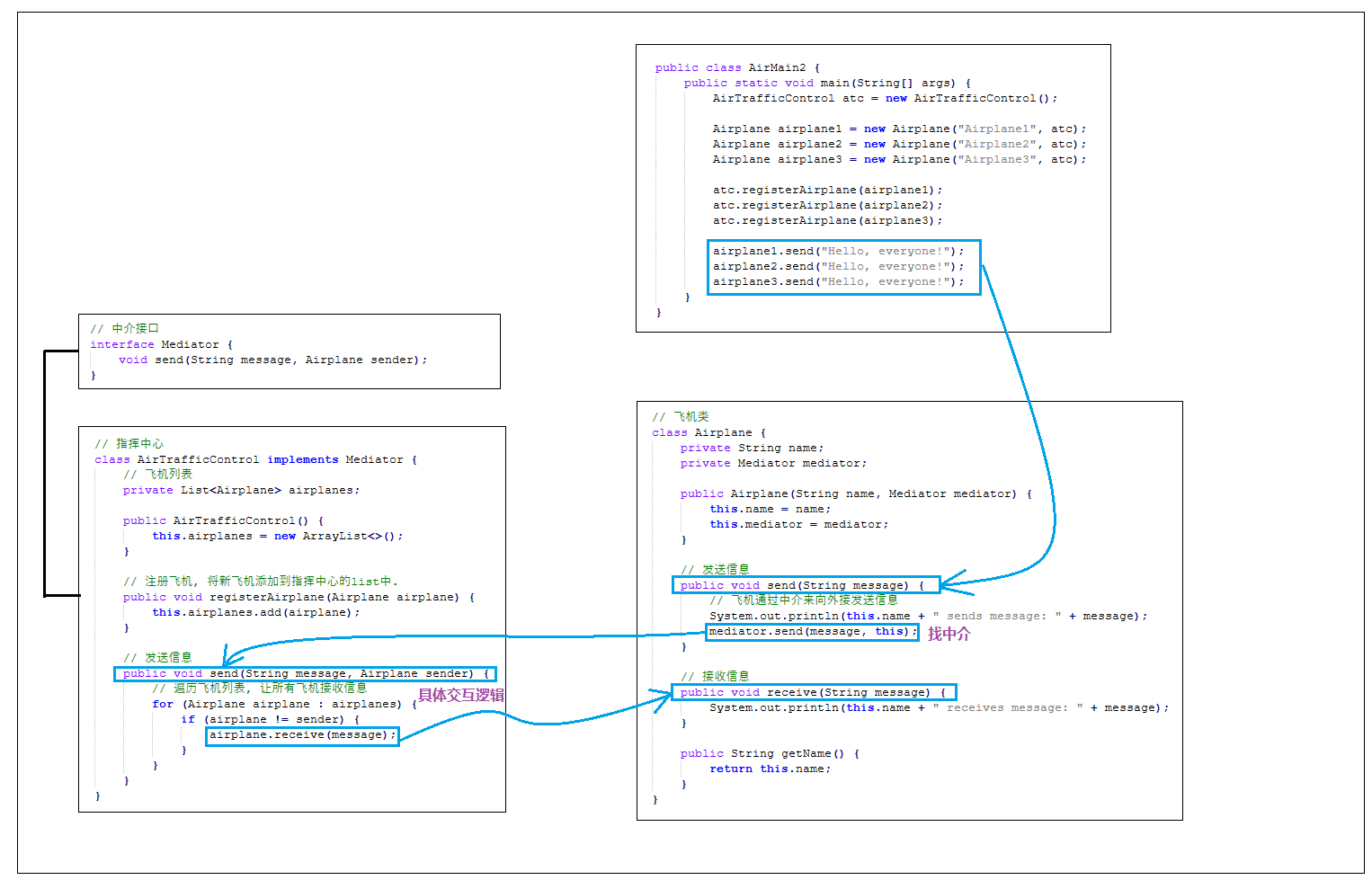
Task: Click AirTrafficControl's "public void send(String message, Airplane sender)"
Action: pos(306,673)
